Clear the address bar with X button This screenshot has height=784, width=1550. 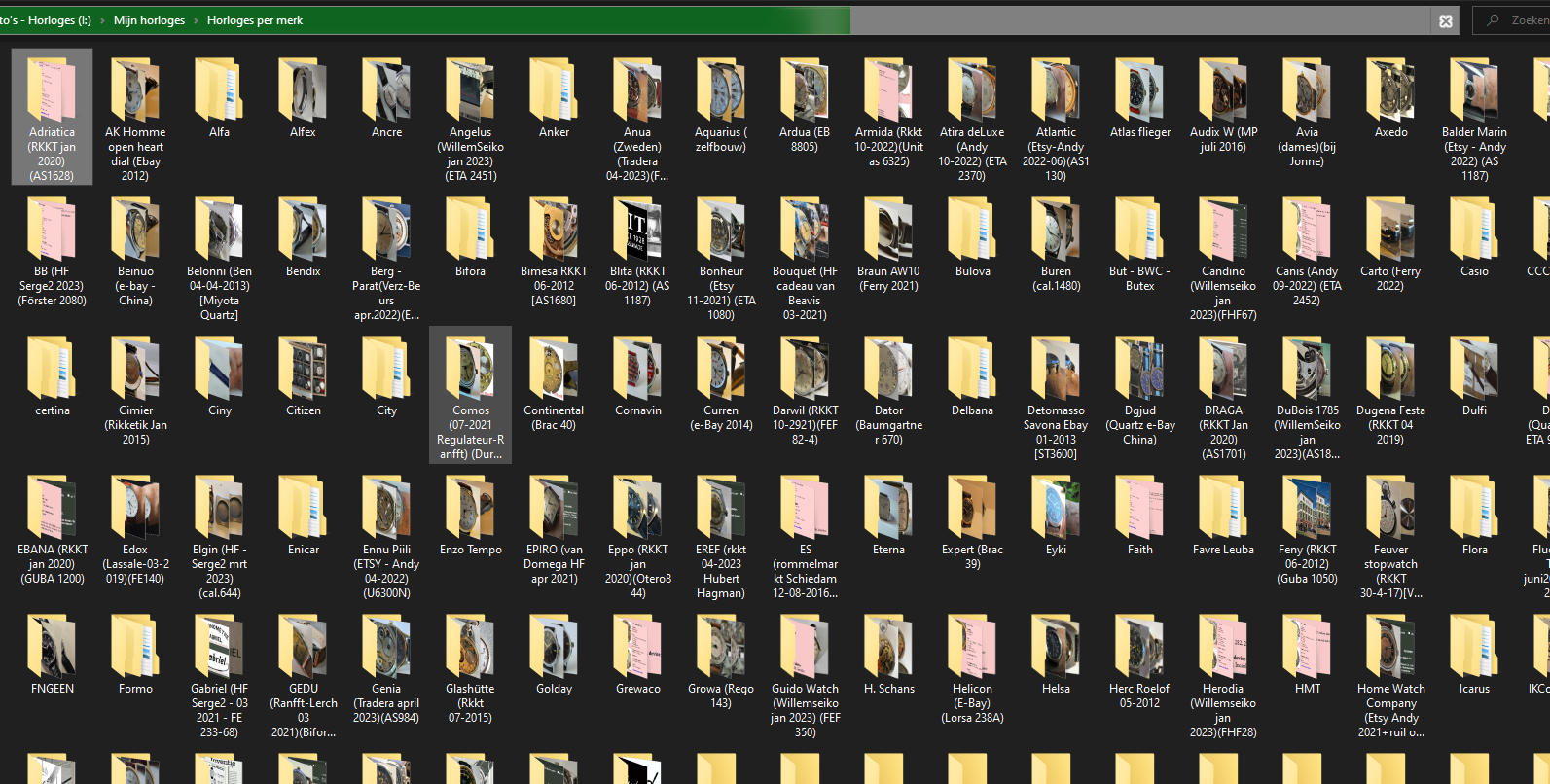(1446, 20)
